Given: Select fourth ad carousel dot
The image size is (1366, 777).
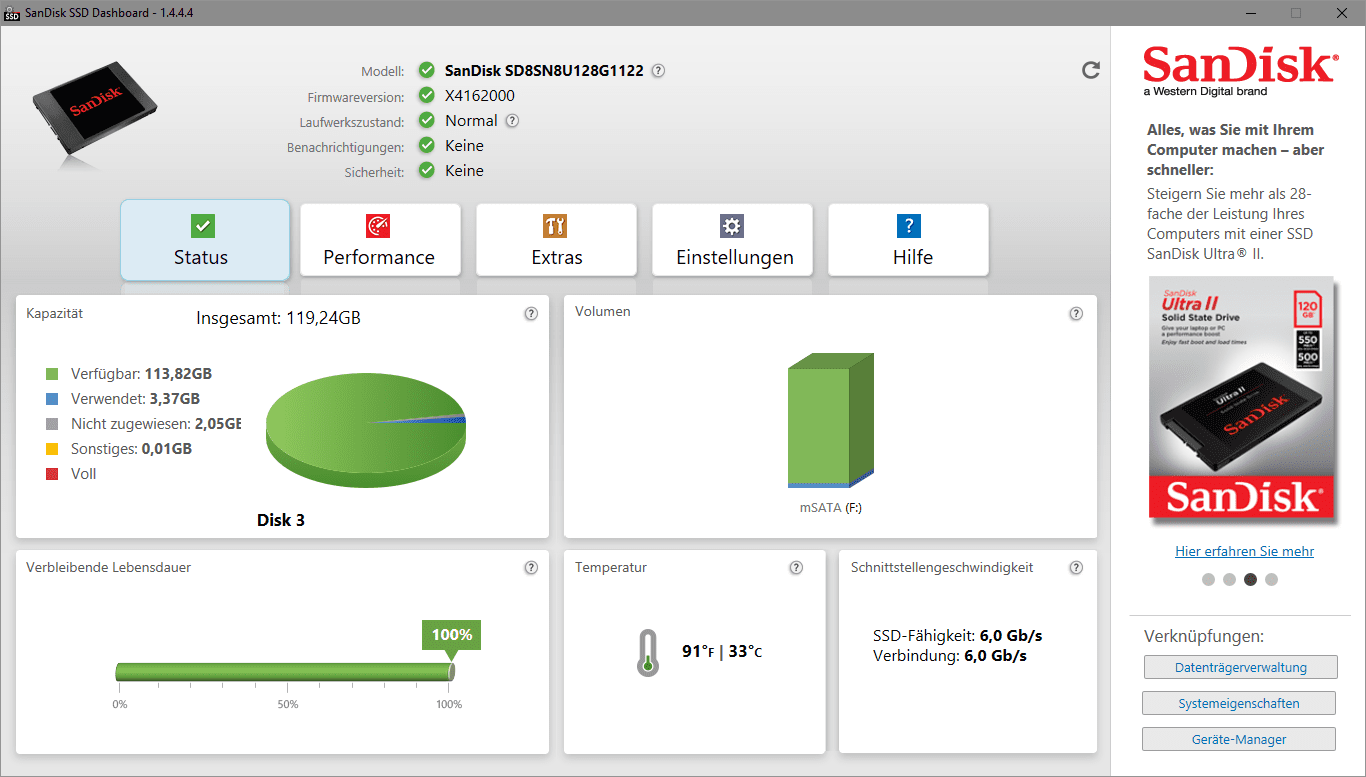Looking at the screenshot, I should [x=1271, y=579].
